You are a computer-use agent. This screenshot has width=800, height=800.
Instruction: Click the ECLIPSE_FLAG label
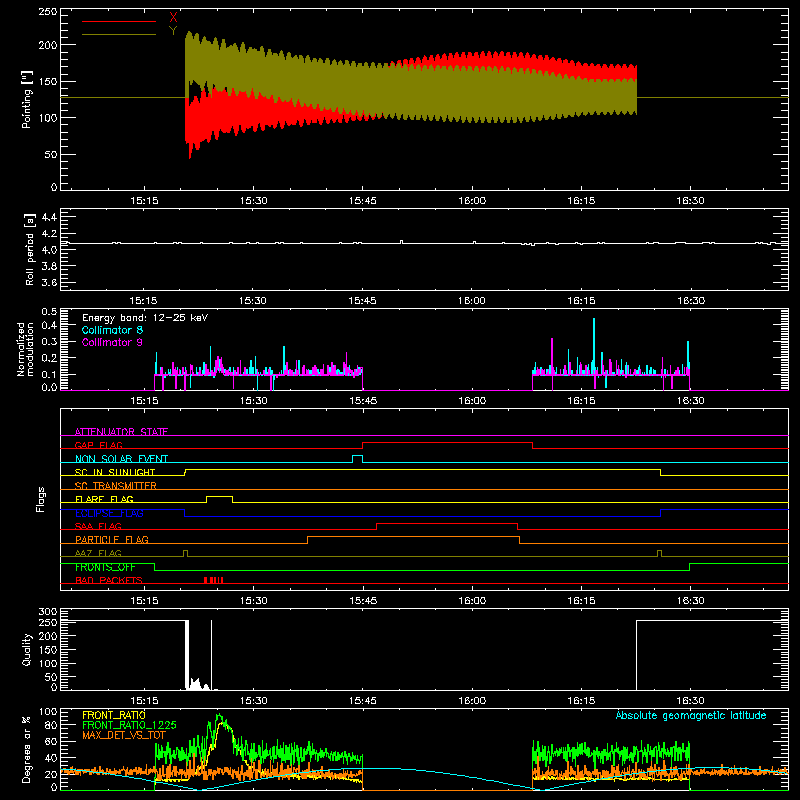coord(109,513)
